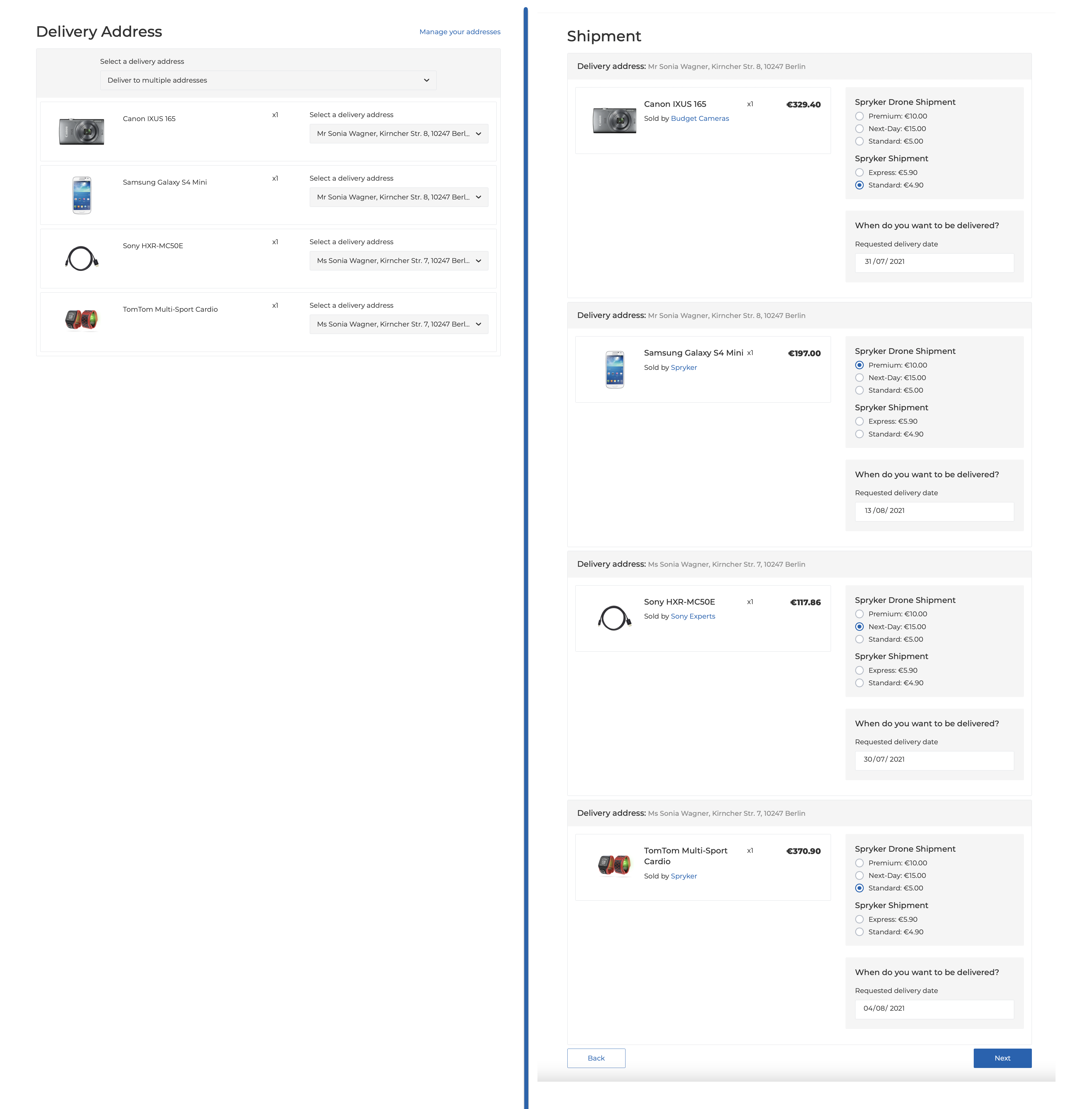Click TomTom Multi-Sport Cardio name in Delivery Address
Image resolution: width=1092 pixels, height=1109 pixels.
pos(170,310)
